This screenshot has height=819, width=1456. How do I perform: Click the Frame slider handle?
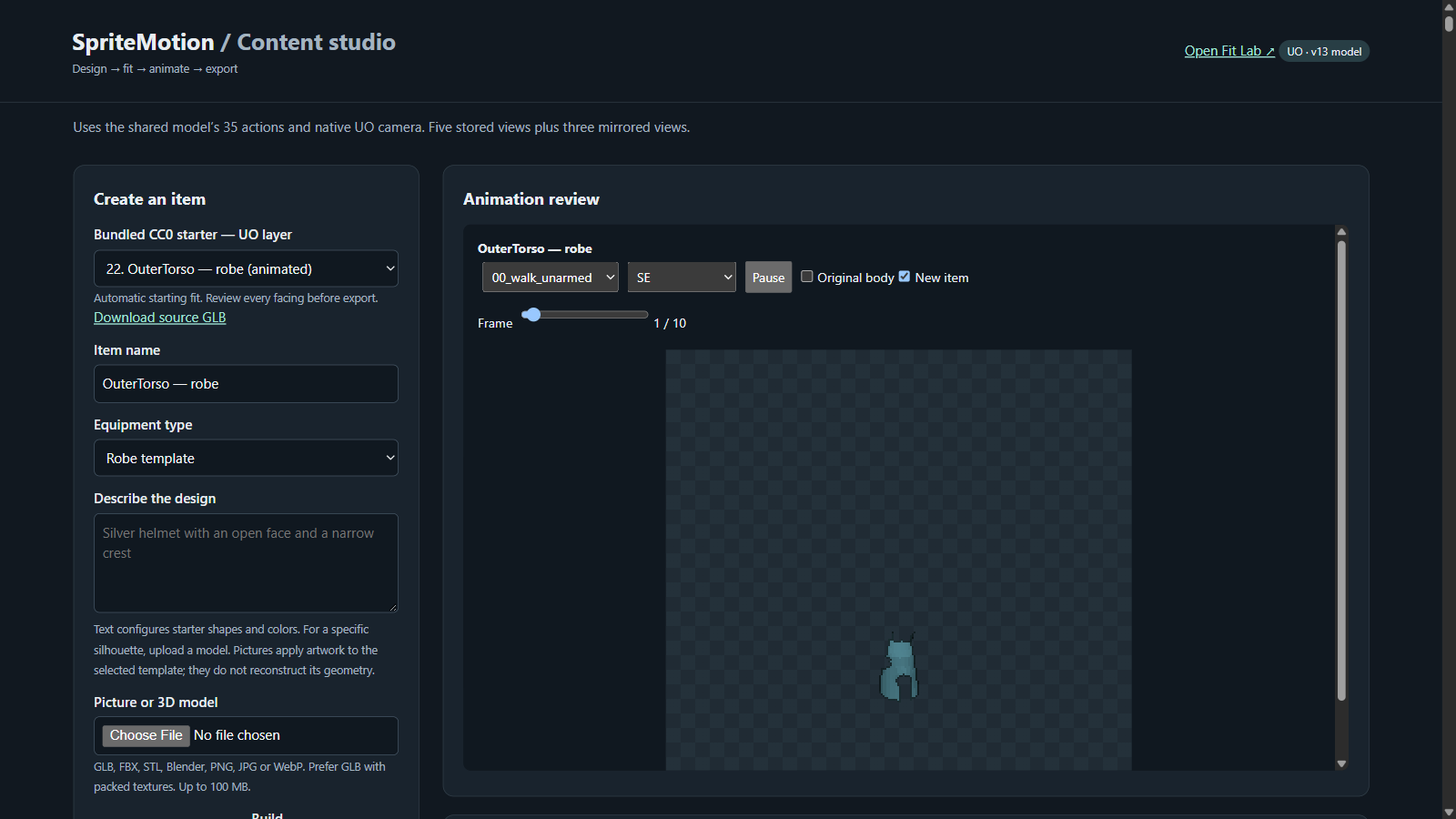(532, 315)
